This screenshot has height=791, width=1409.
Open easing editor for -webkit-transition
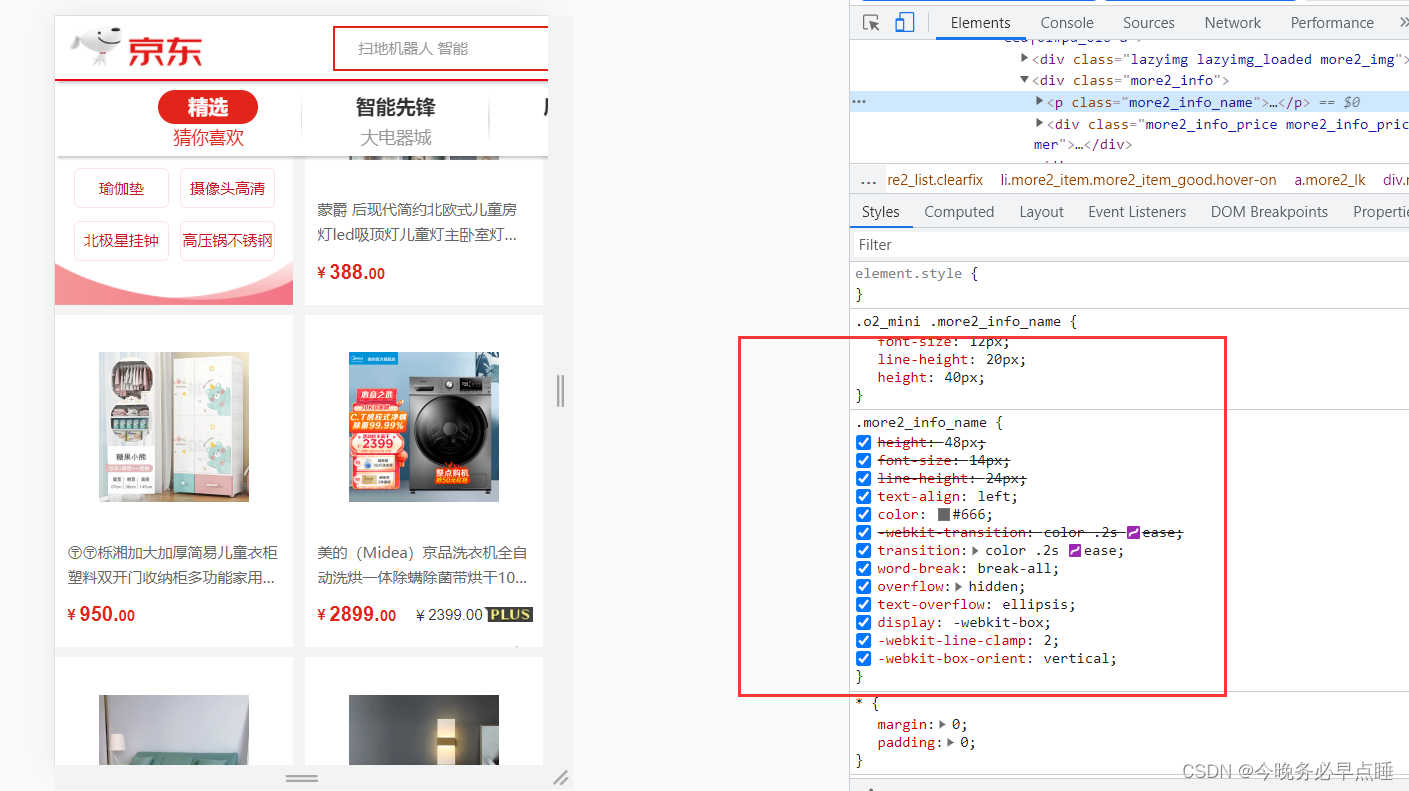(x=1133, y=533)
